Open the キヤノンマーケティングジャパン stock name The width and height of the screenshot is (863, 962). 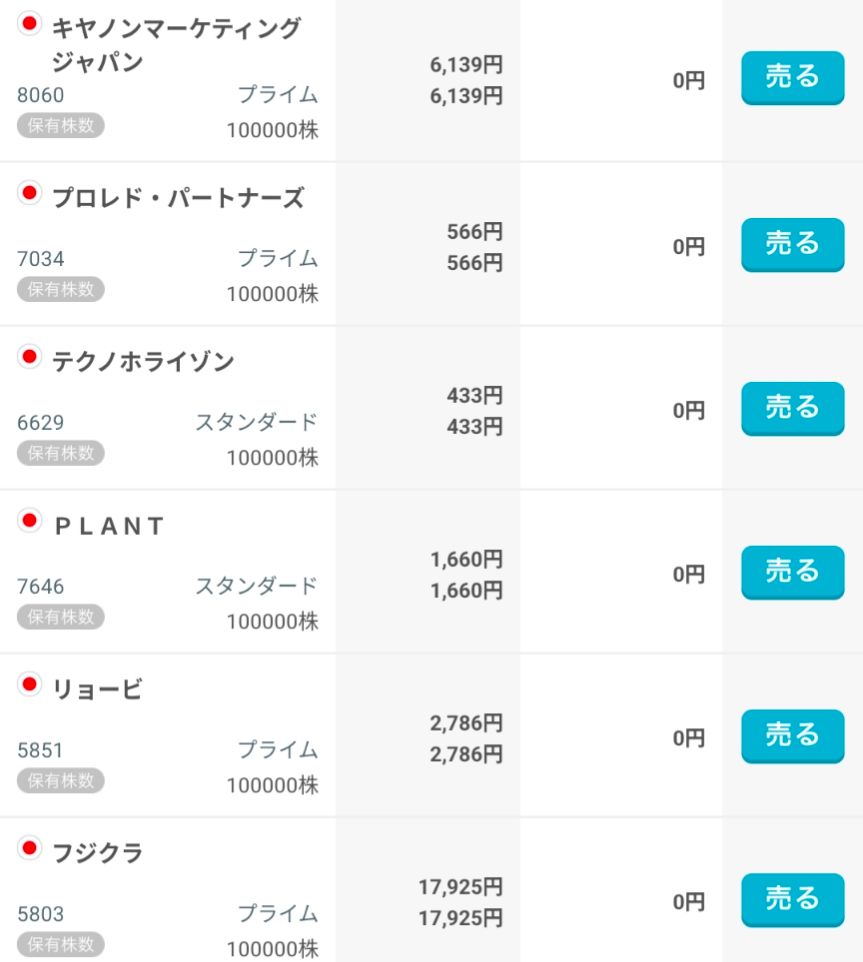click(x=176, y=45)
